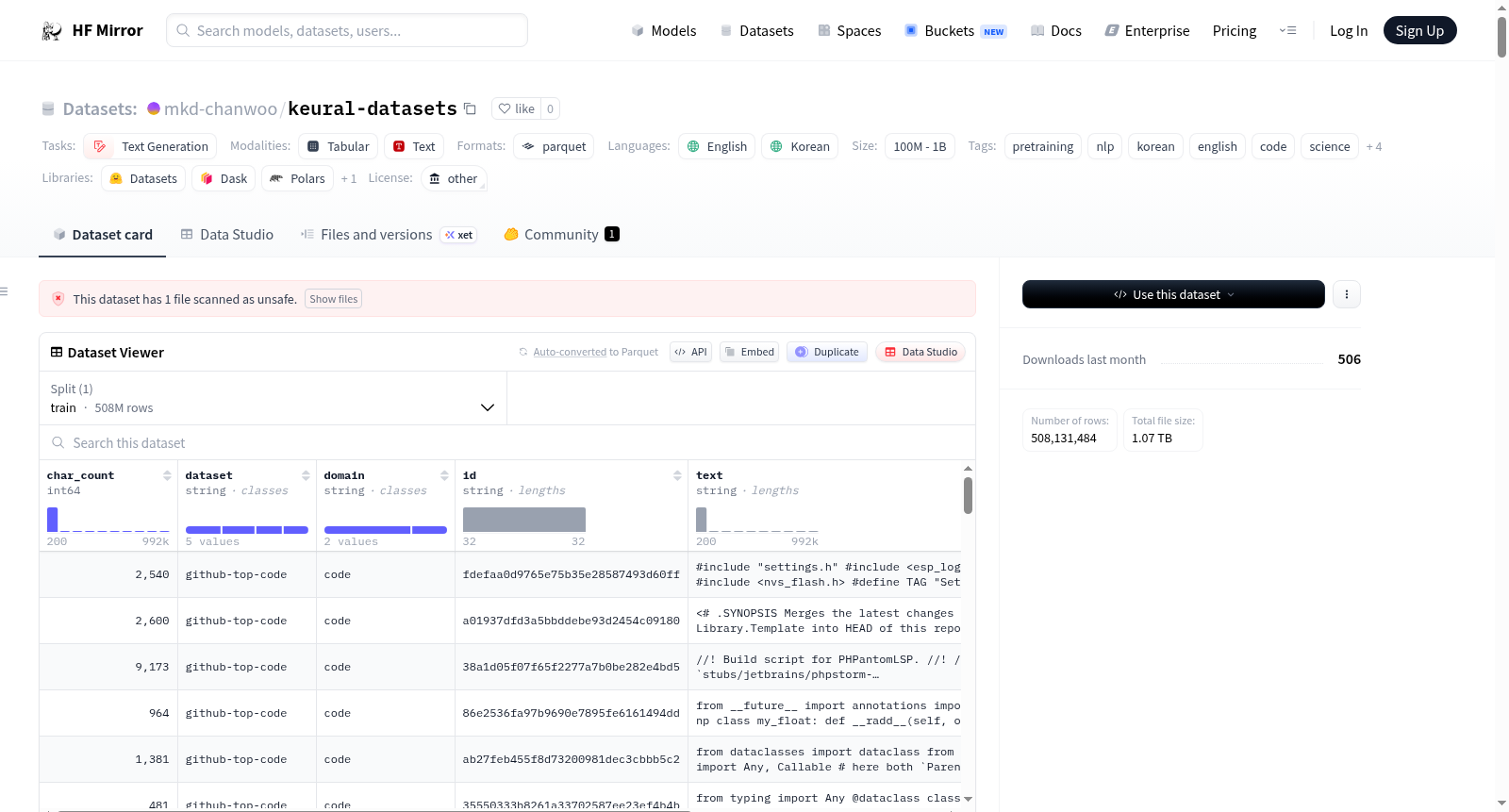Focus the main search models field
This screenshot has height=812, width=1509.
click(x=347, y=30)
